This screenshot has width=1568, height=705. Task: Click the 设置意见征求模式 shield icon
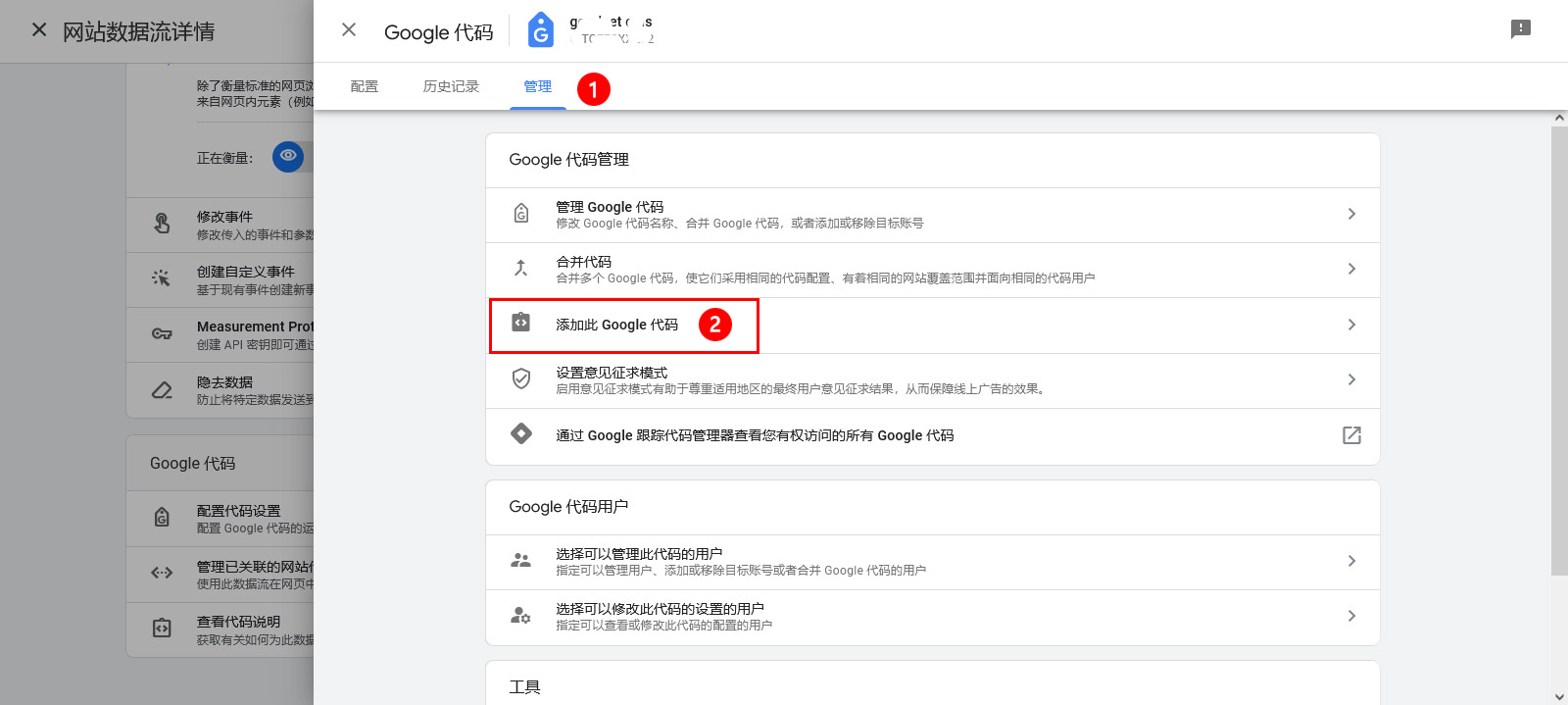521,378
